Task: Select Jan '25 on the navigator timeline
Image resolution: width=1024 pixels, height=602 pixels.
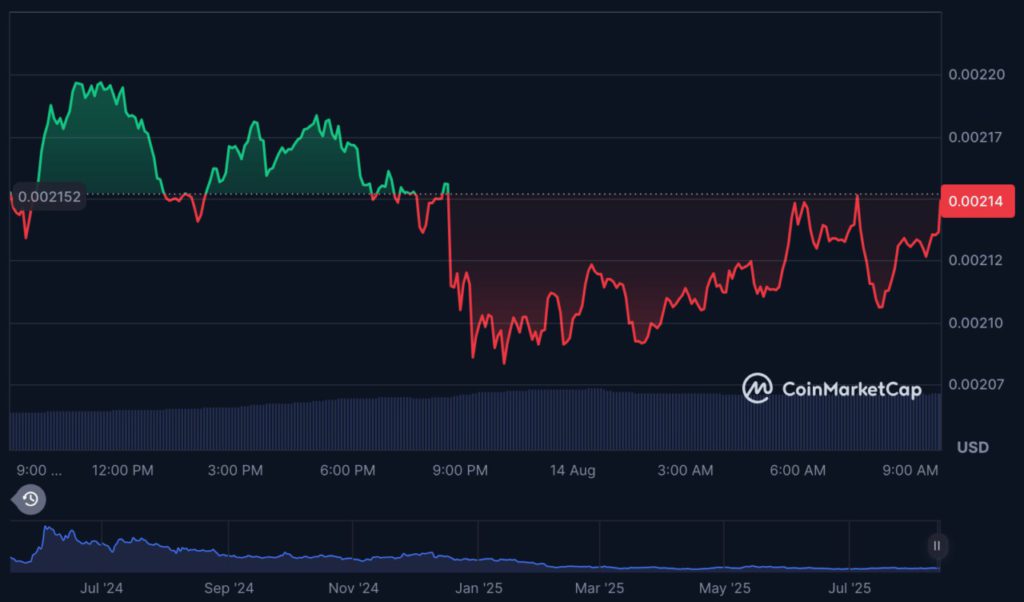Action: pyautogui.click(x=478, y=588)
